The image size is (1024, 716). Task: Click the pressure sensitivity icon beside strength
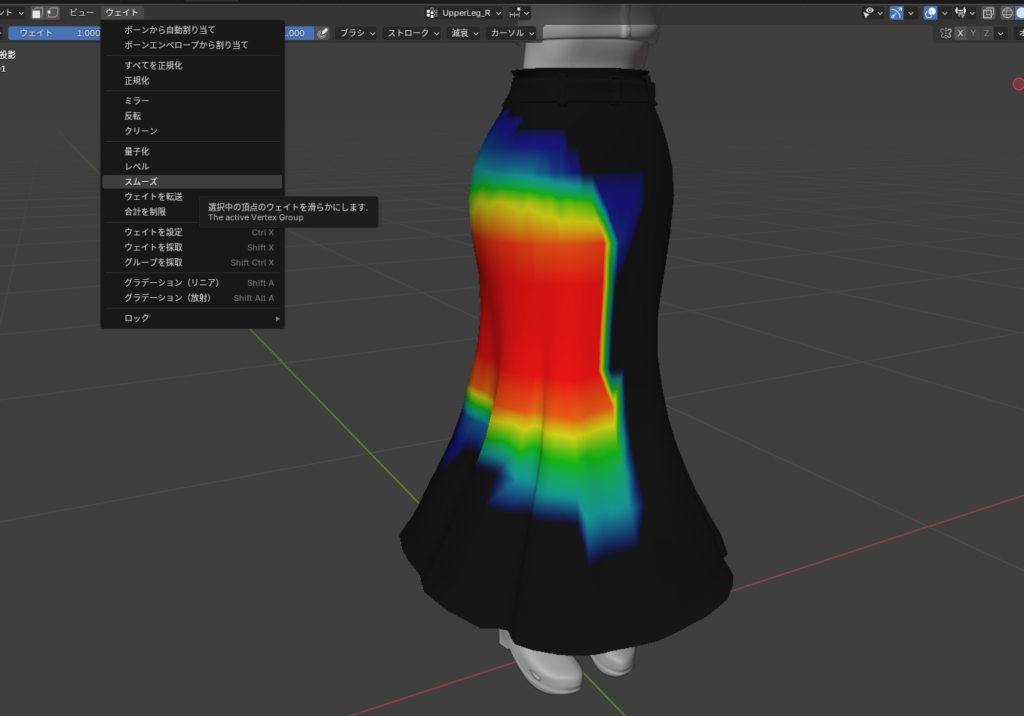tap(323, 33)
